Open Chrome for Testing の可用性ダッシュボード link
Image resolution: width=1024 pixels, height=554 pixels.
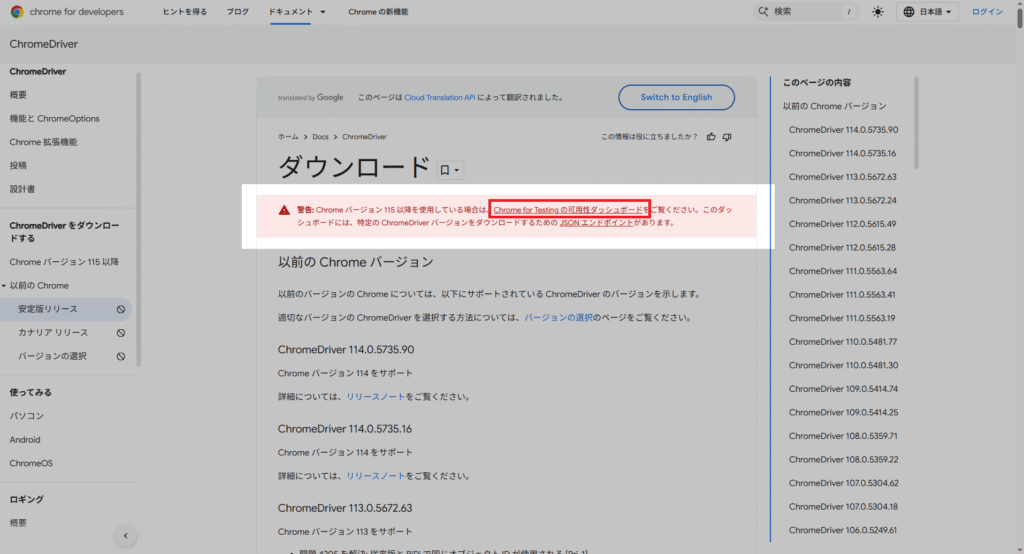pos(568,210)
